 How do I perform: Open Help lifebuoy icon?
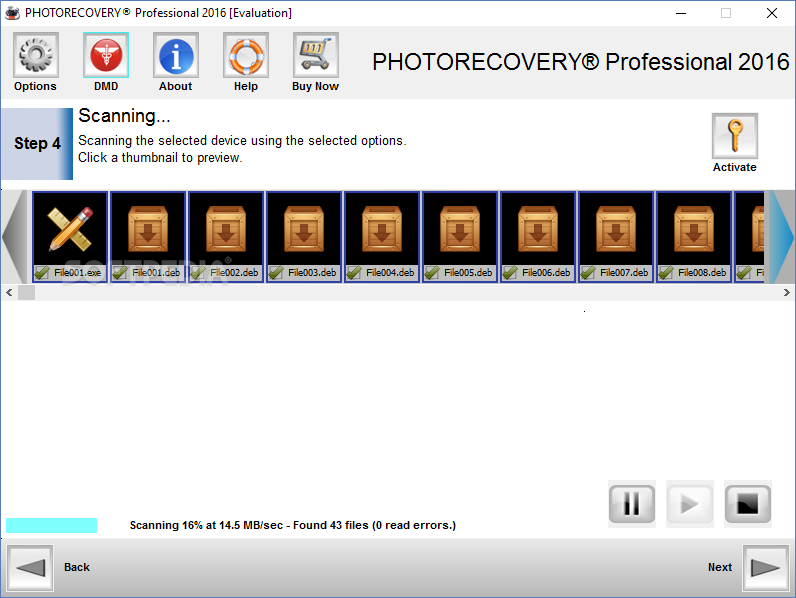pos(246,55)
